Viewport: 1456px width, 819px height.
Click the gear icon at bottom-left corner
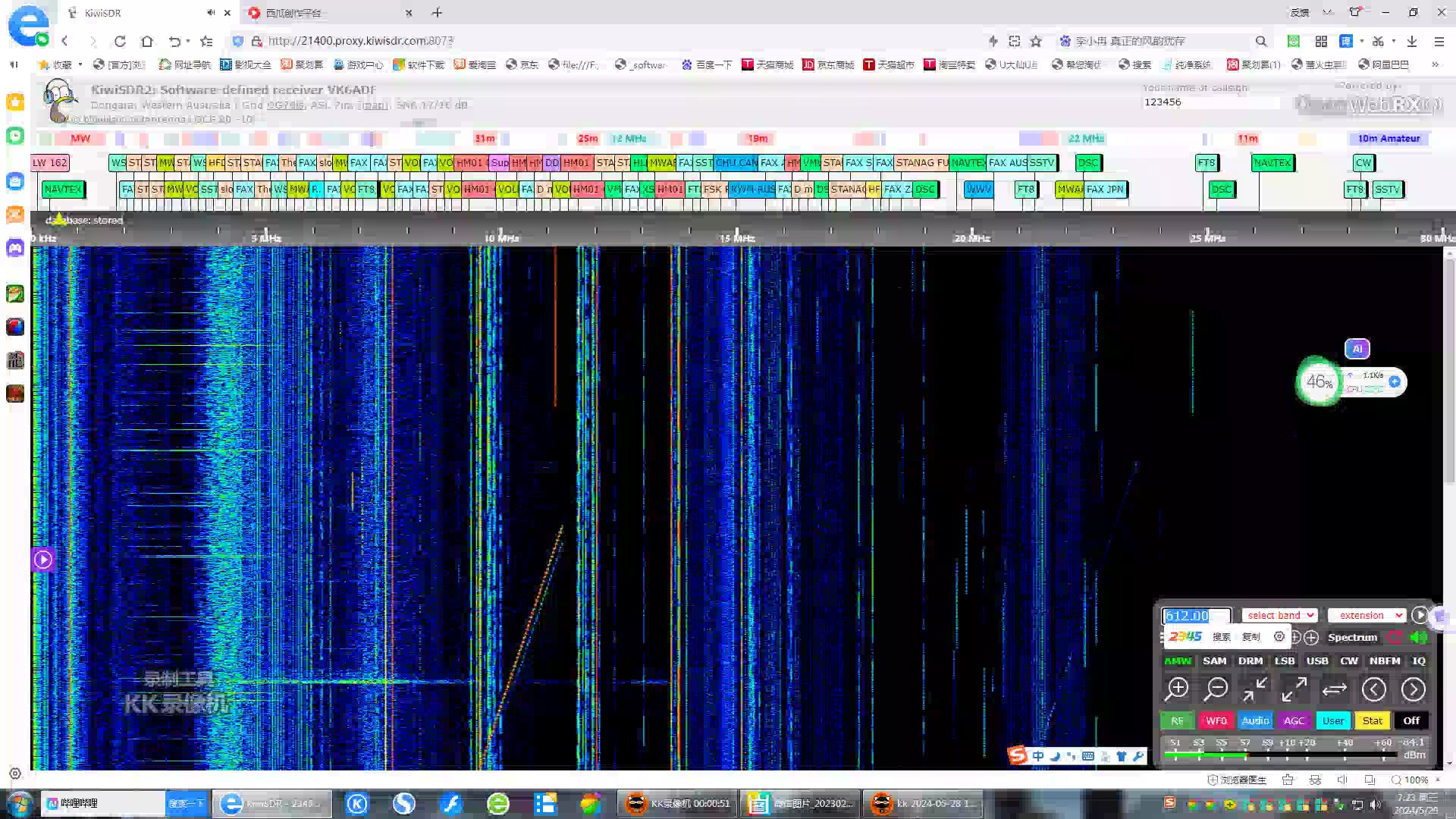pos(14,773)
